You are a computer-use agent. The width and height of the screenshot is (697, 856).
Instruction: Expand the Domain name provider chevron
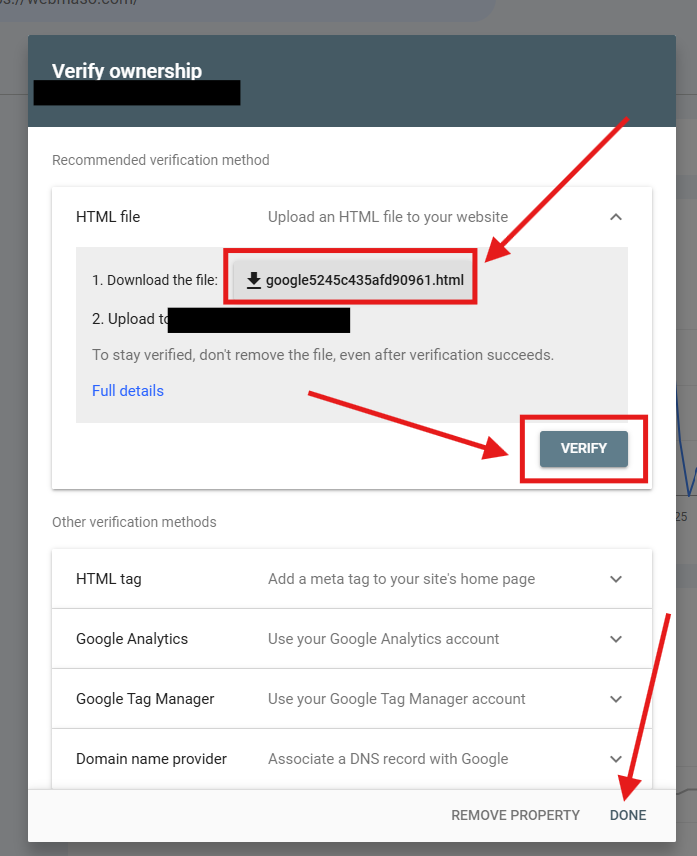point(616,759)
